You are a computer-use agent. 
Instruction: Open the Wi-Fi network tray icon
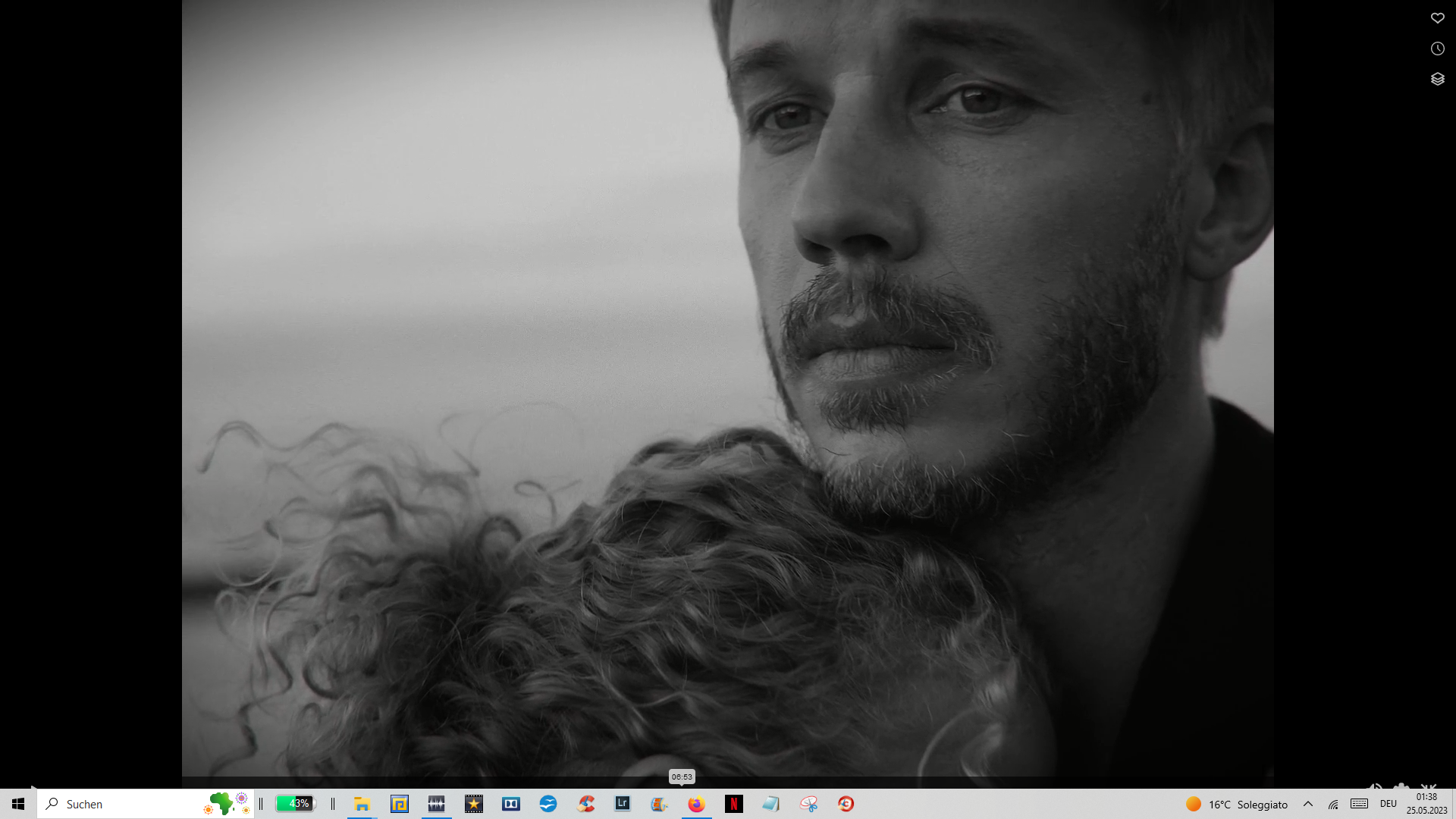coord(1333,804)
